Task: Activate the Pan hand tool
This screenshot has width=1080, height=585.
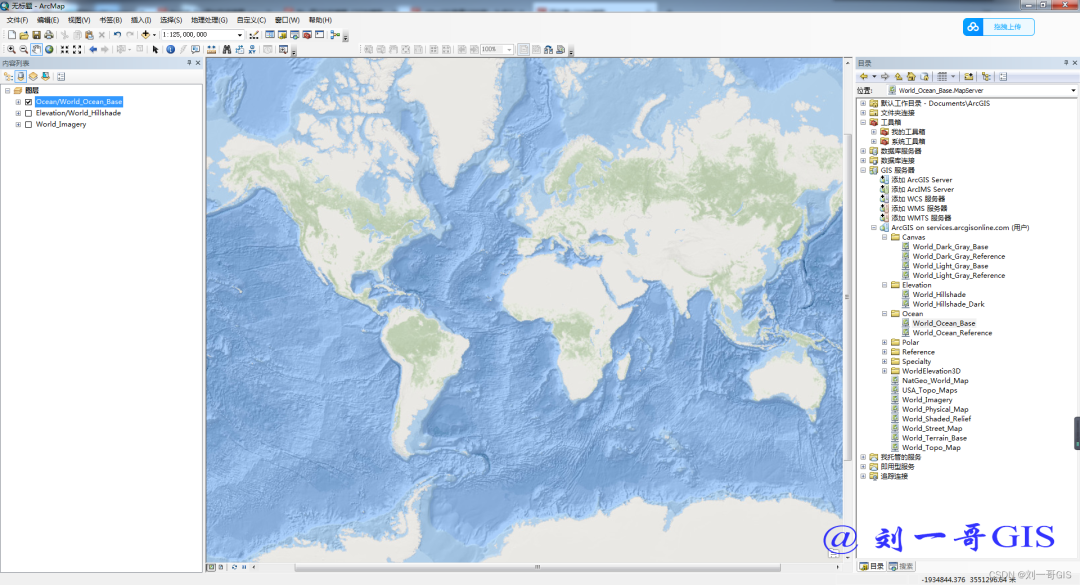Action: click(36, 50)
